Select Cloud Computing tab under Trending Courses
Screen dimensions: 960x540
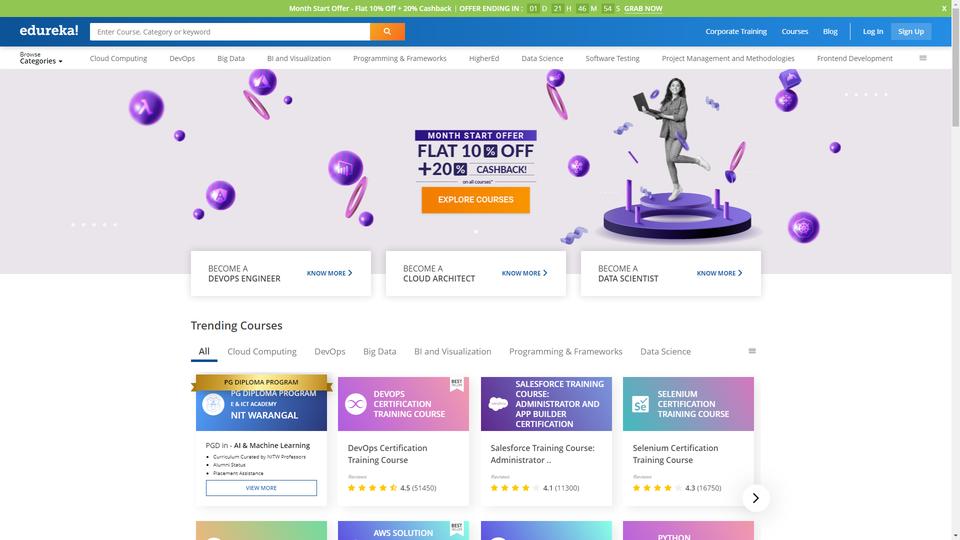(x=262, y=351)
